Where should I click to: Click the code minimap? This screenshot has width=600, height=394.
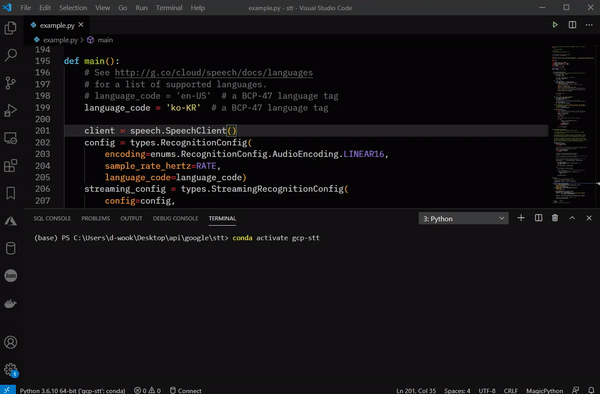click(x=572, y=125)
